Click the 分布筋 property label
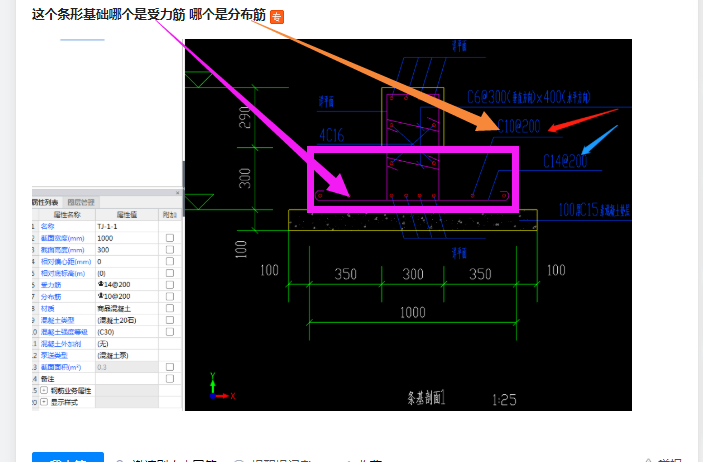Screen dimensions: 703x462 point(51,296)
